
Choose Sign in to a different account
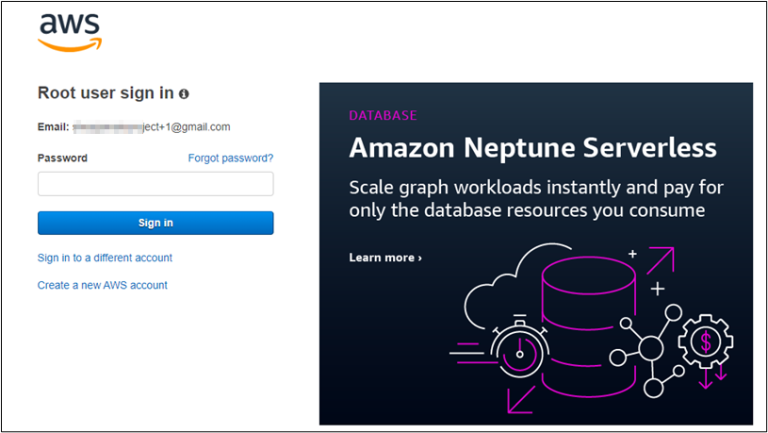[x=105, y=258]
